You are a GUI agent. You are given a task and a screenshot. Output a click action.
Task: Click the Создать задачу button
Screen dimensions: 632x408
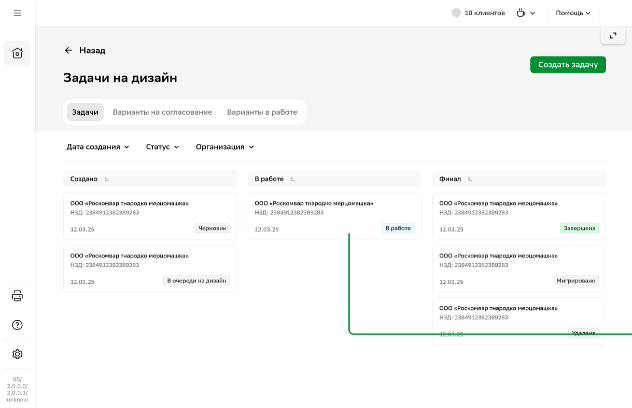567,65
